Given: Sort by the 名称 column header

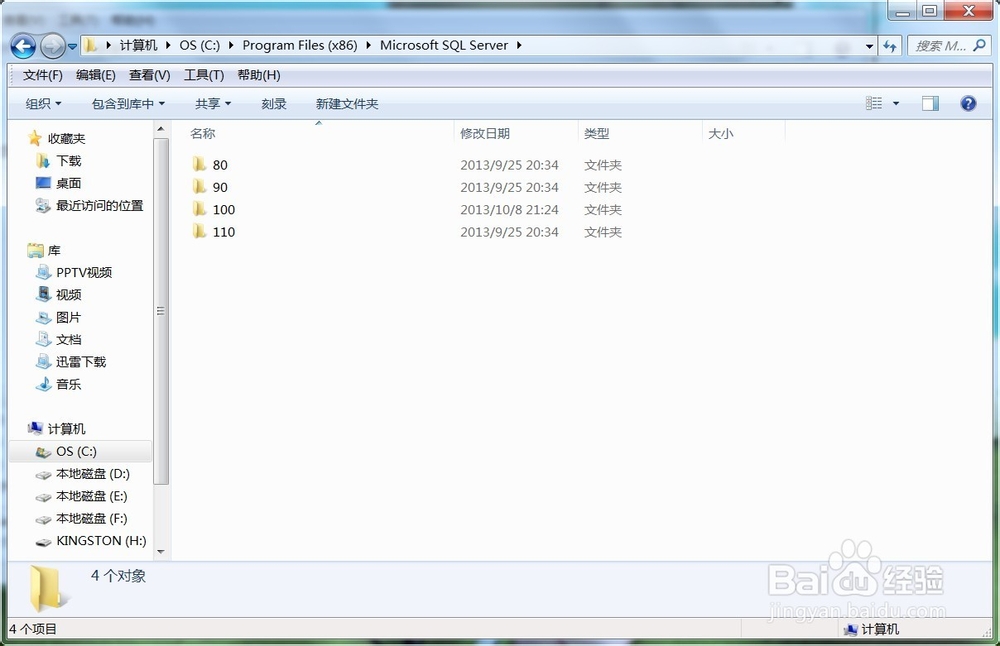Looking at the screenshot, I should (203, 133).
